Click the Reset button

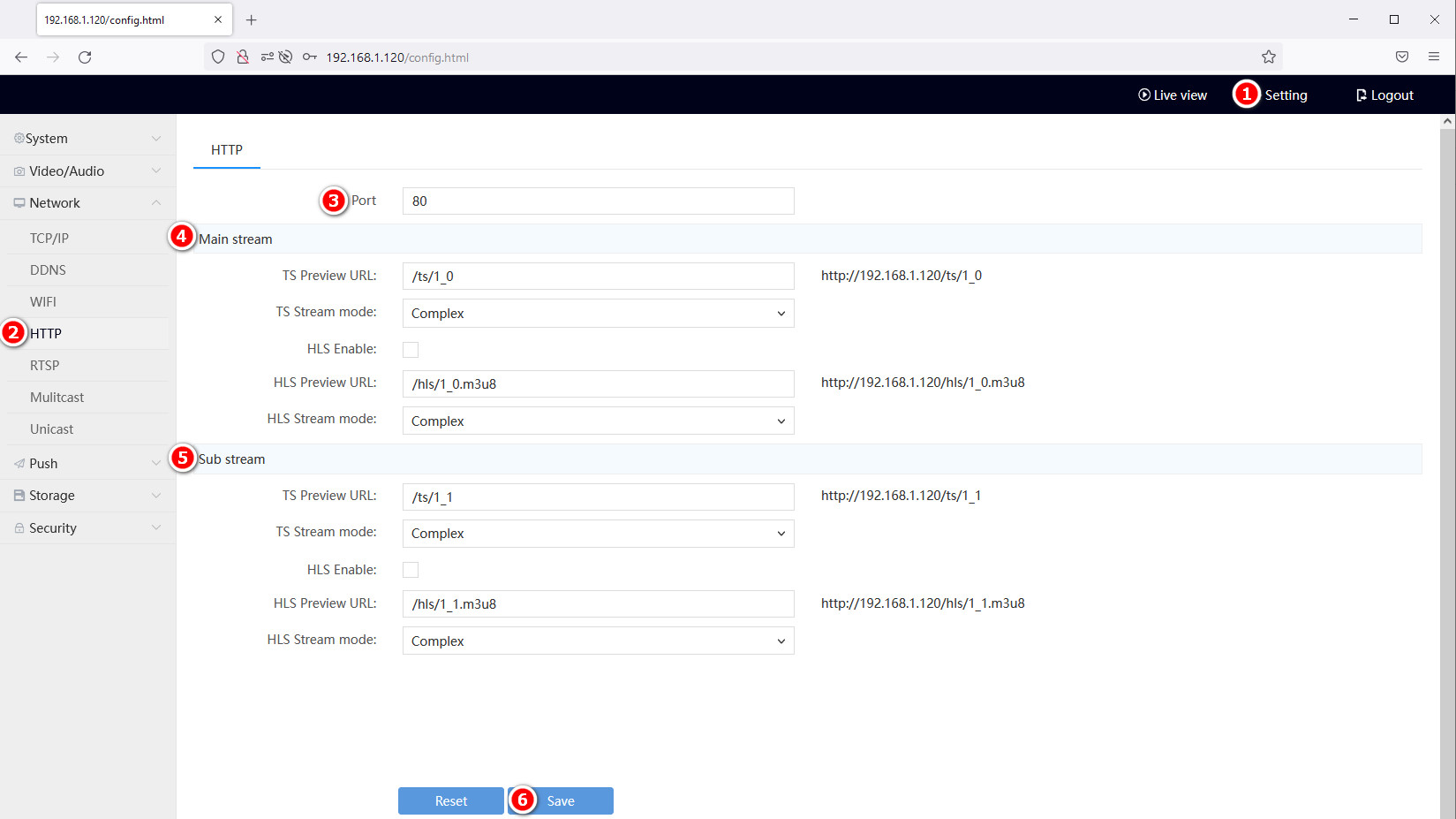(x=450, y=800)
